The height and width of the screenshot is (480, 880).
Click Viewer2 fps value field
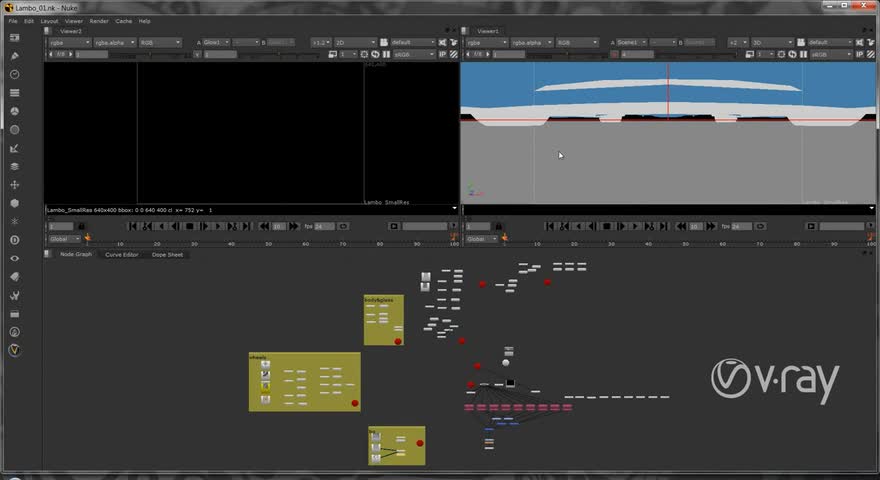coord(324,226)
